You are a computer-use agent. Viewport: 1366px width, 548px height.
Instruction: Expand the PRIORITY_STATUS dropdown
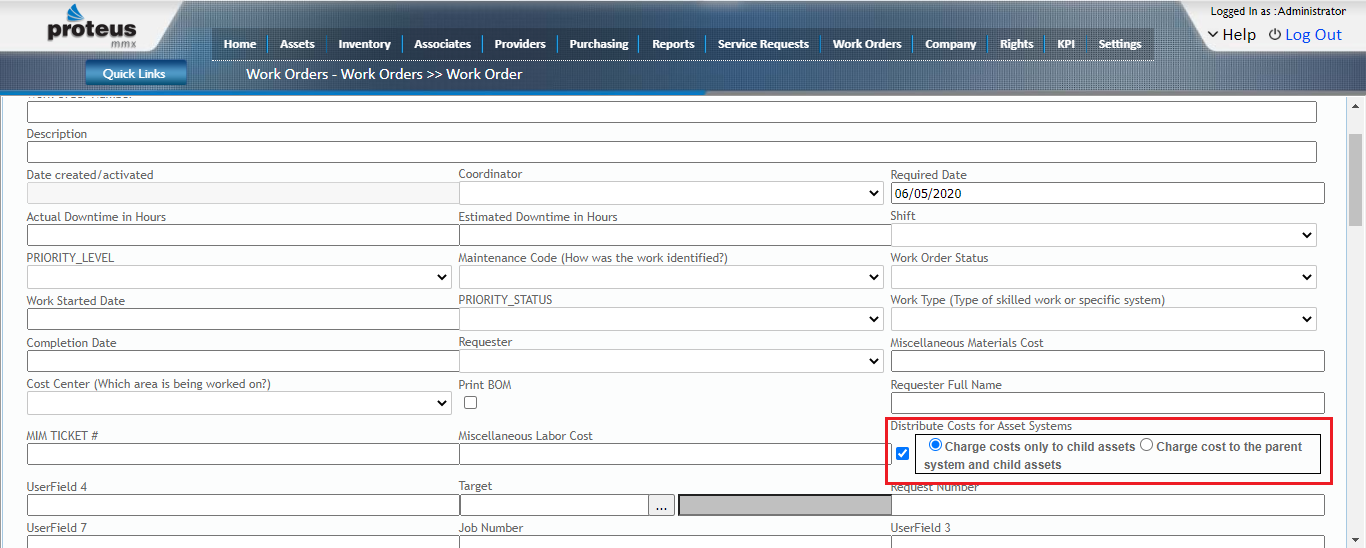coord(671,319)
